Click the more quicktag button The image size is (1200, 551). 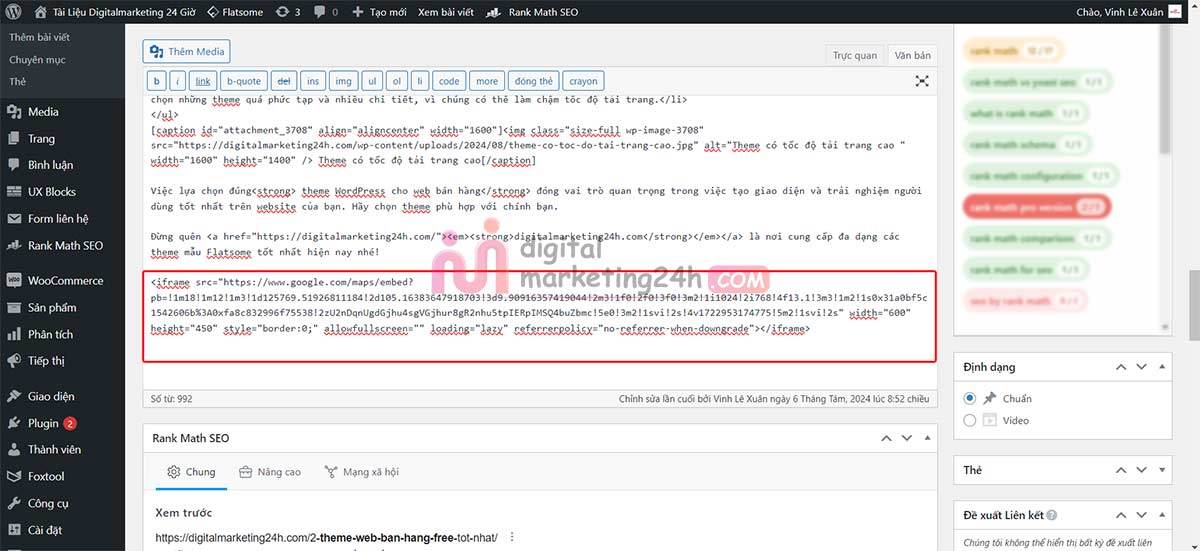(487, 81)
